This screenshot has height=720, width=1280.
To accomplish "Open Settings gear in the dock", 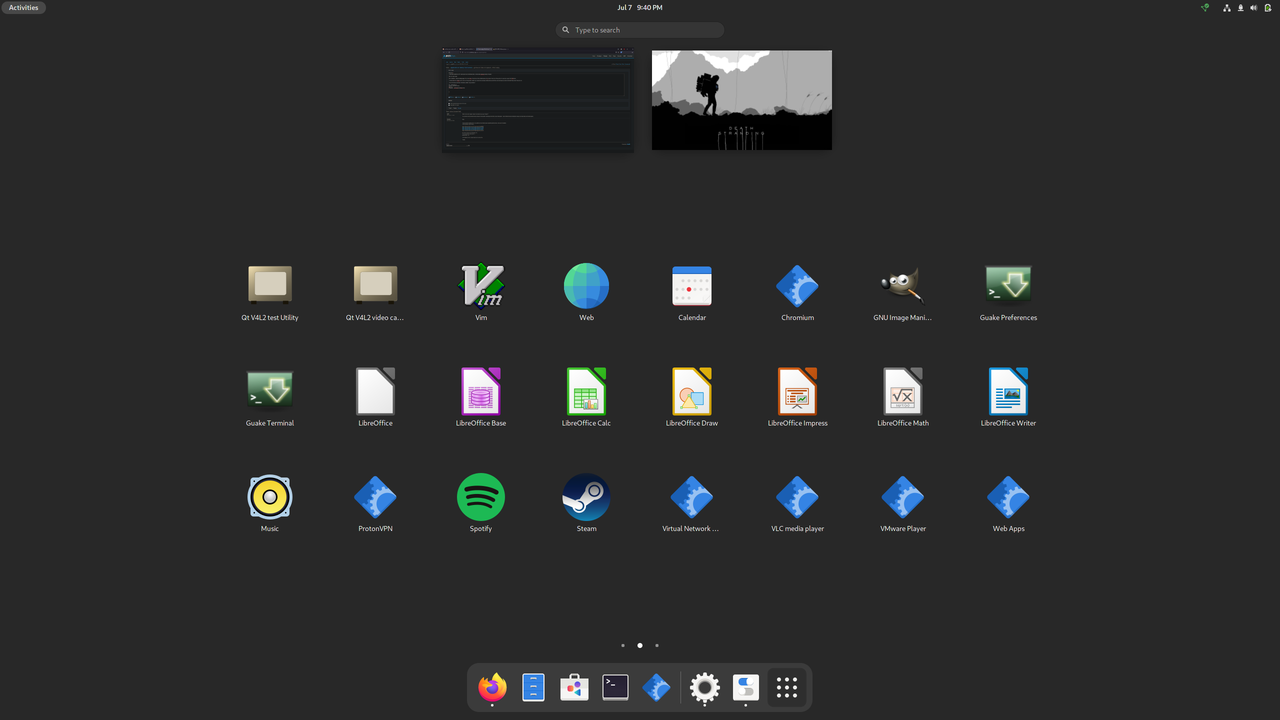I will click(x=705, y=687).
